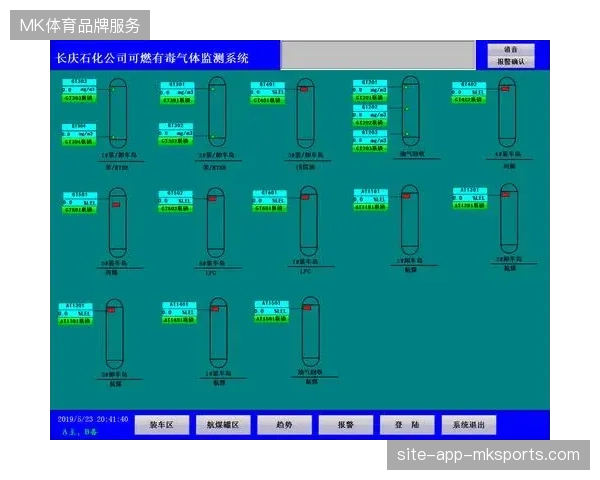The width and height of the screenshot is (600, 480).
Task: Select the tank vessel beside GT301 and GT302
Action: 217,111
